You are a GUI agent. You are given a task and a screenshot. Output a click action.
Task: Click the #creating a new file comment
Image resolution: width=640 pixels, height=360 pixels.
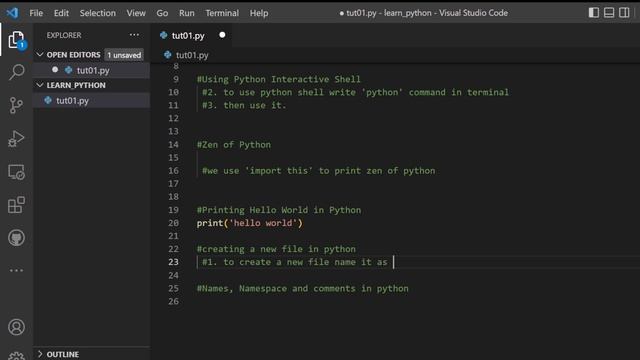276,249
